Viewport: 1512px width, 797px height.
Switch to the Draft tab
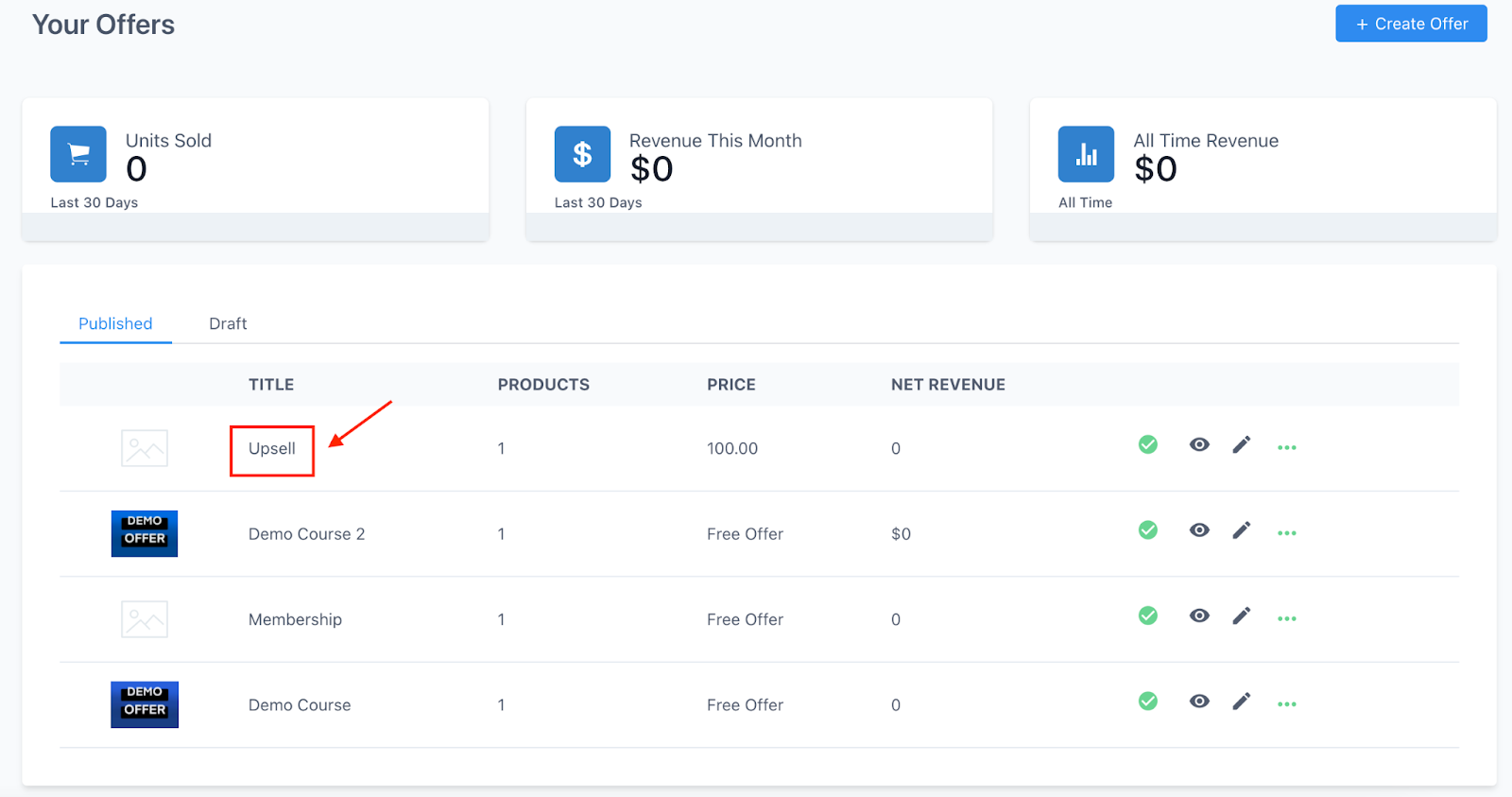click(228, 323)
